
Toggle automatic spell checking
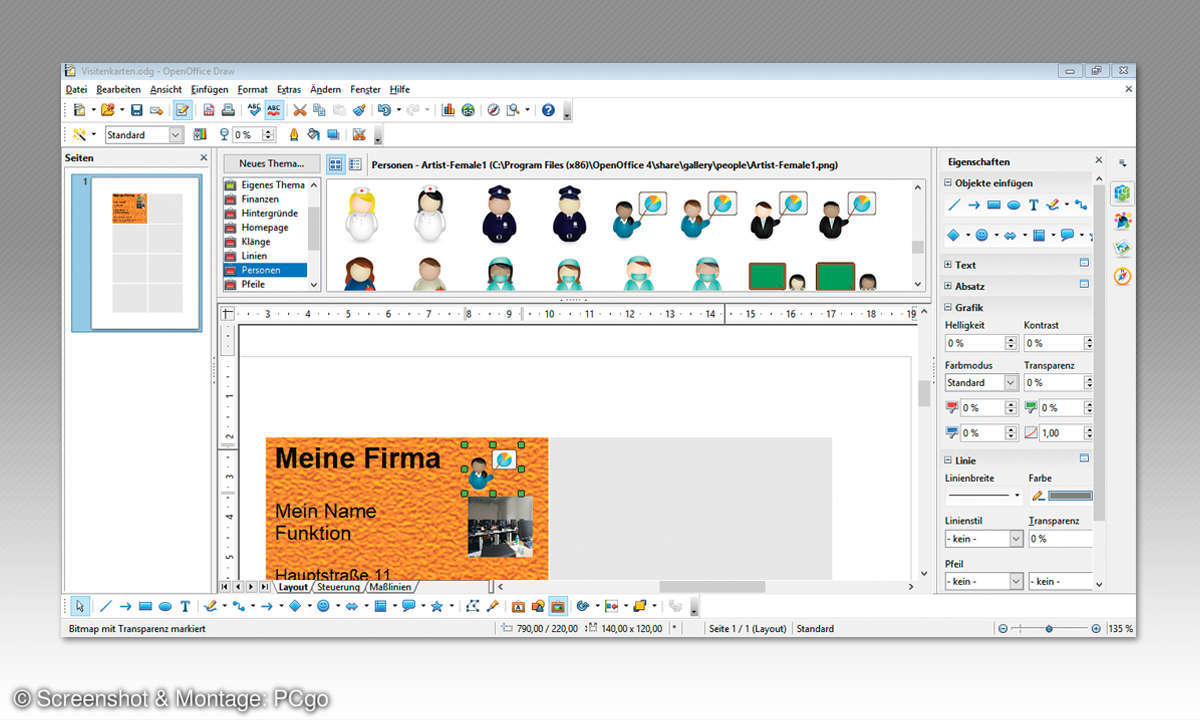click(273, 110)
